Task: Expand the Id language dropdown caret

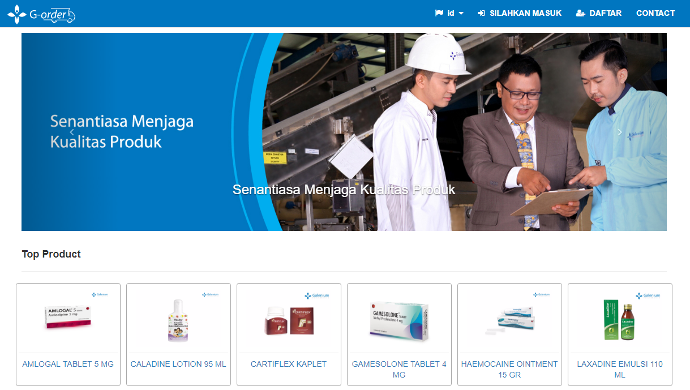Action: tap(461, 14)
